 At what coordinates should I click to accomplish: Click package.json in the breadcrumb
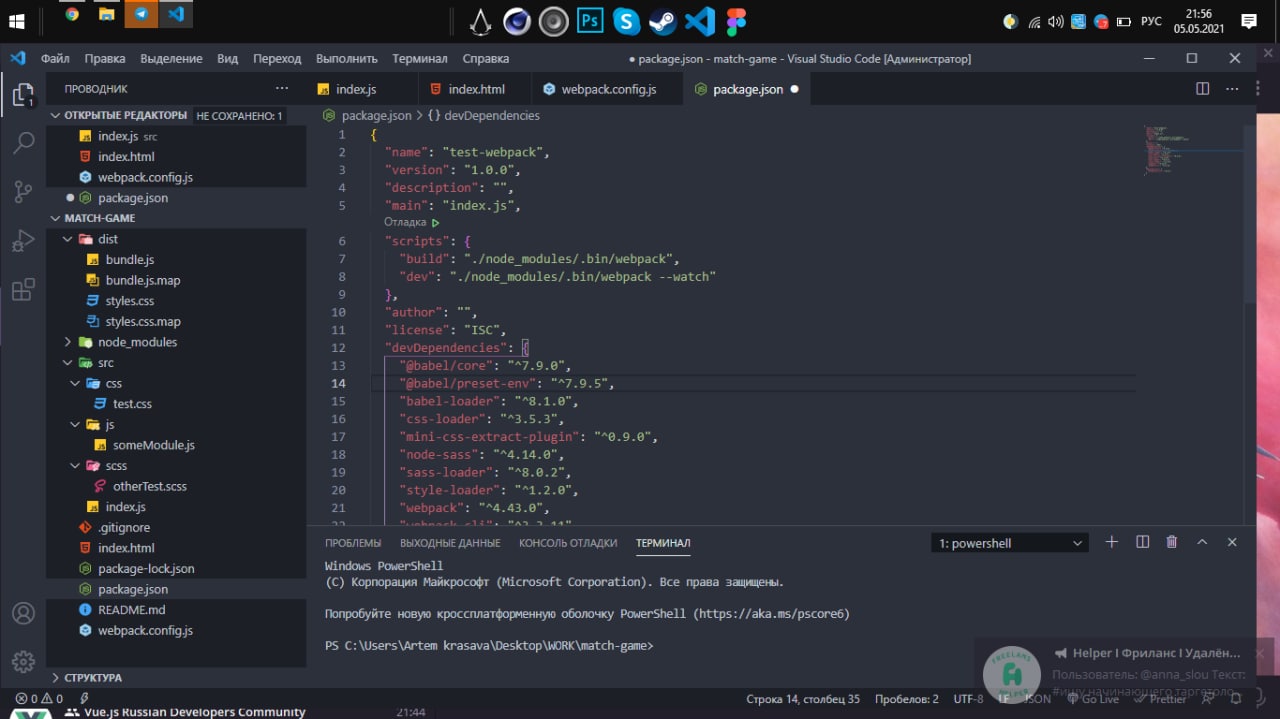point(367,115)
